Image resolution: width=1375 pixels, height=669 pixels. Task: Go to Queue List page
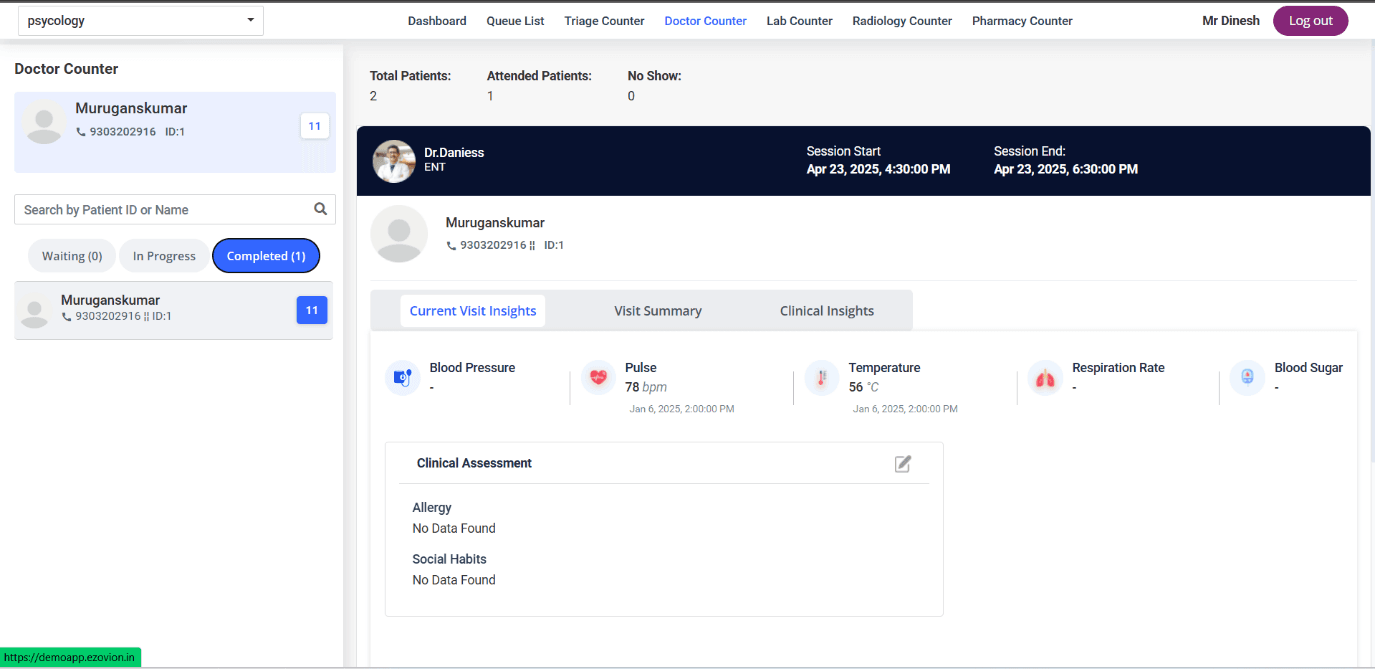click(515, 21)
